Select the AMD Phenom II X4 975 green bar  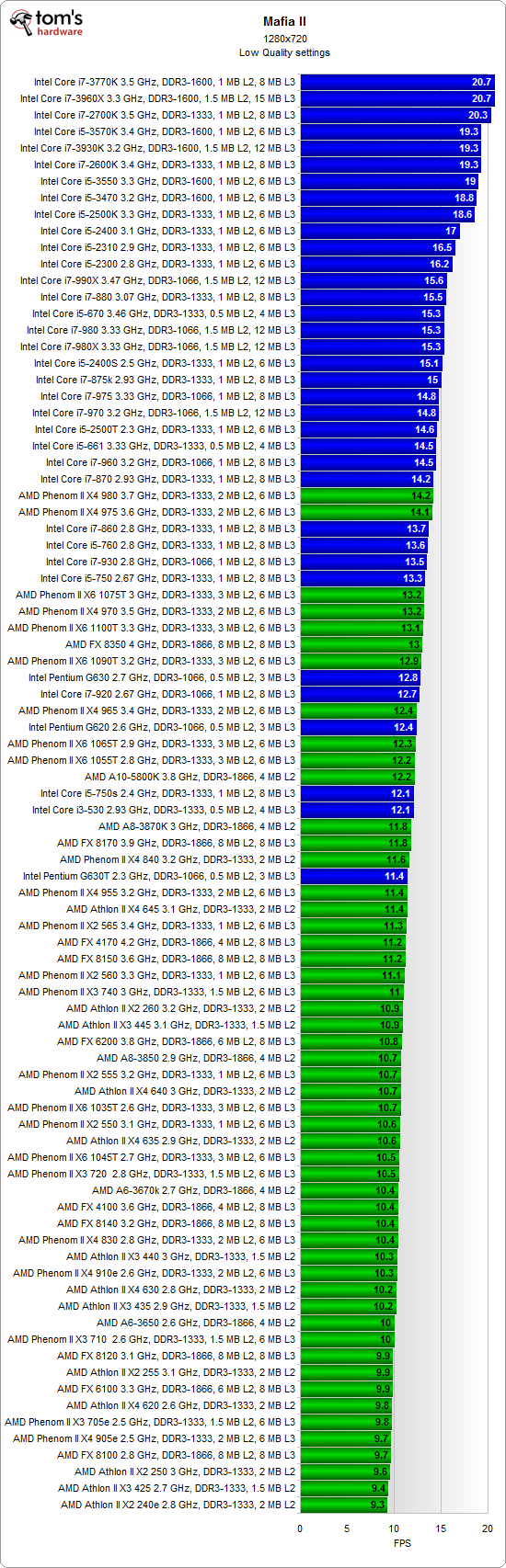coord(367,512)
